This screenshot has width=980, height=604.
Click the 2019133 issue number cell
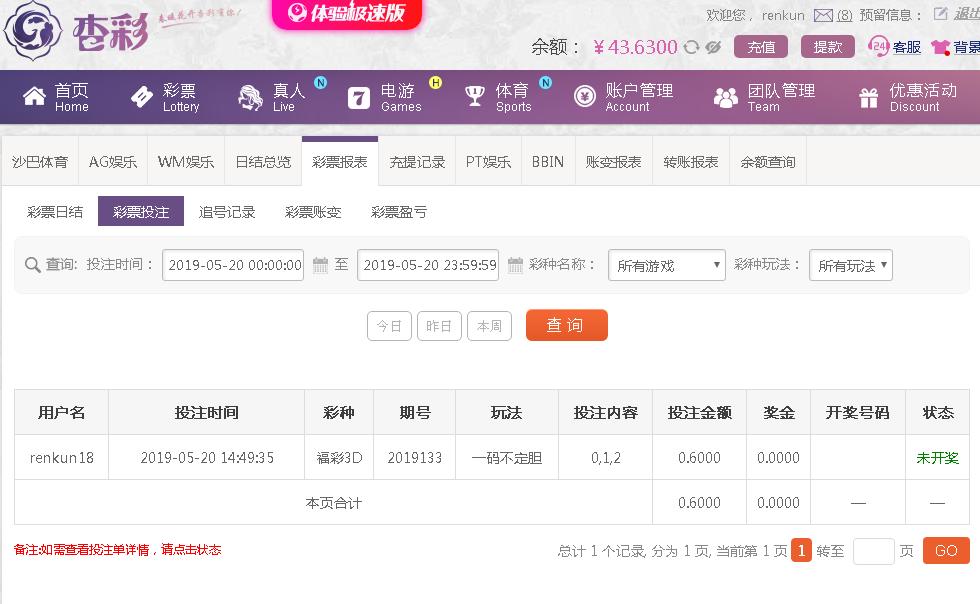click(x=415, y=458)
